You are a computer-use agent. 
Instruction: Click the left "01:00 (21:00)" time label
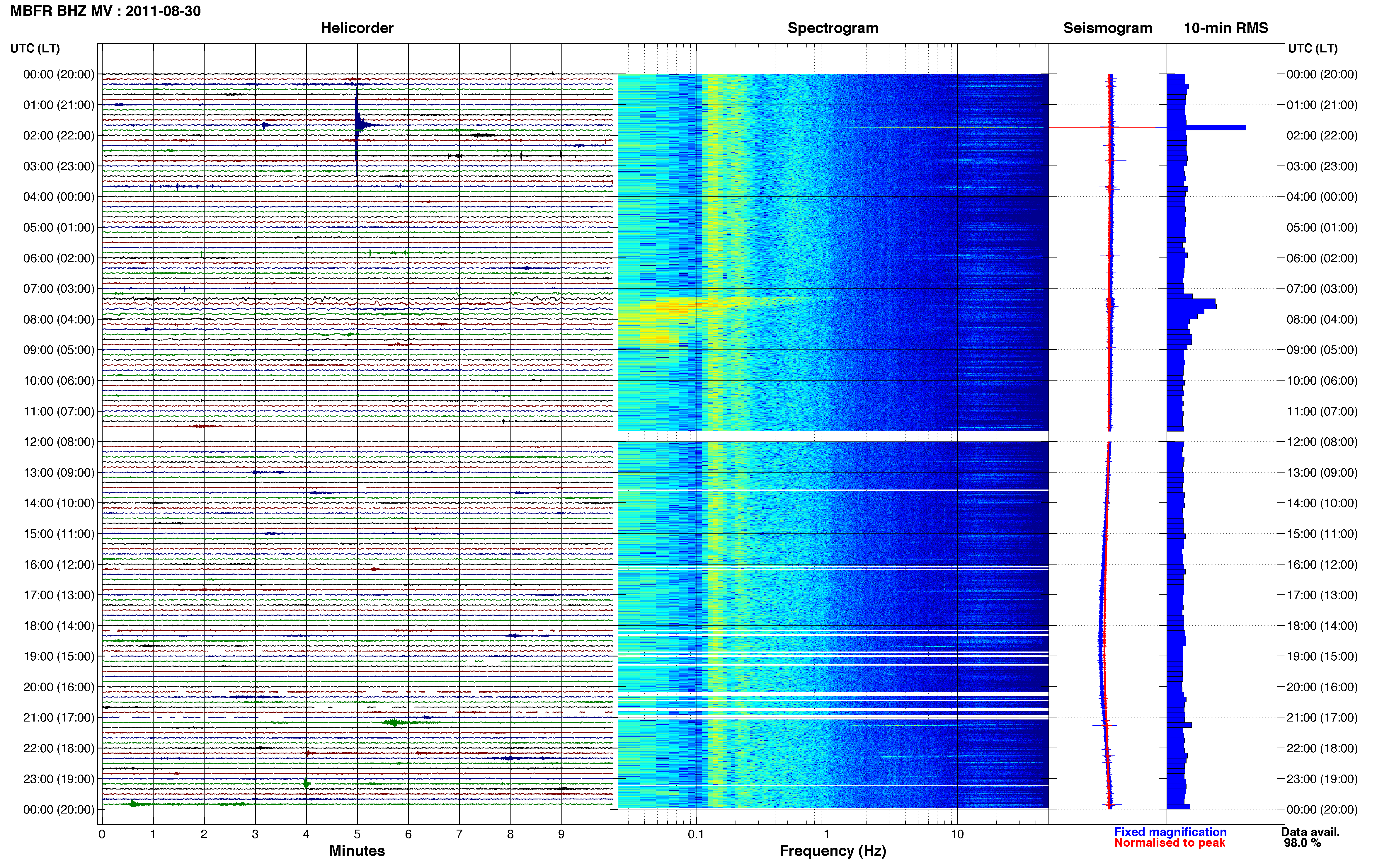[59, 105]
